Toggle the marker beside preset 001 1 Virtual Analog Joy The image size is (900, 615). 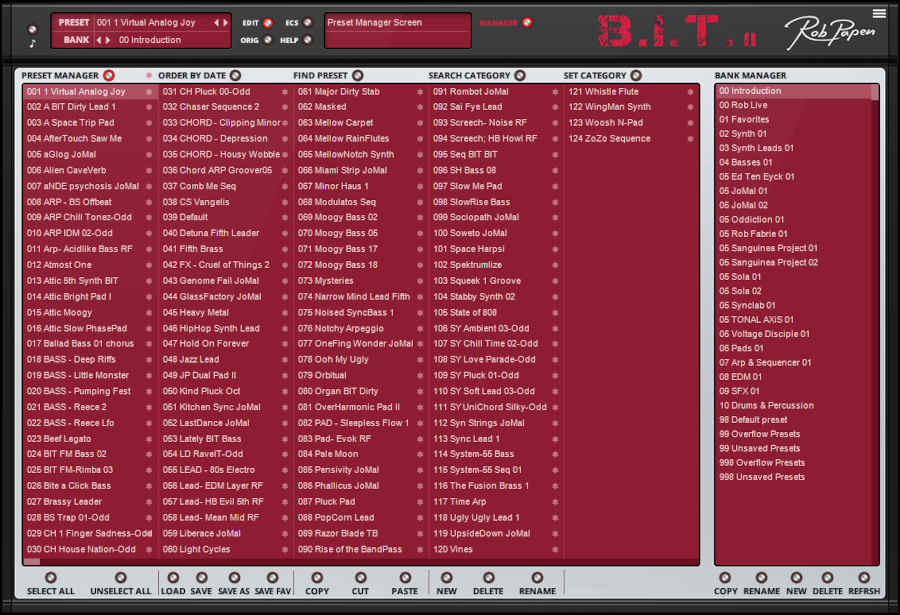[148, 90]
